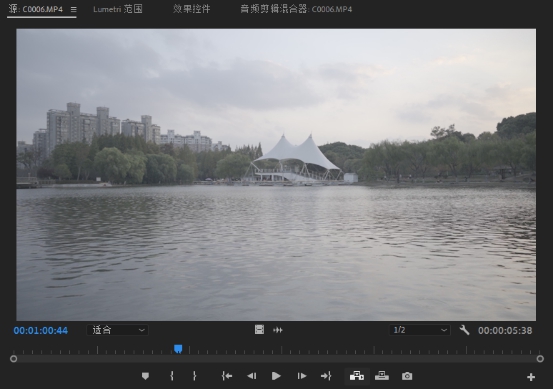Click the duration readout 00:00:05:38

point(505,330)
